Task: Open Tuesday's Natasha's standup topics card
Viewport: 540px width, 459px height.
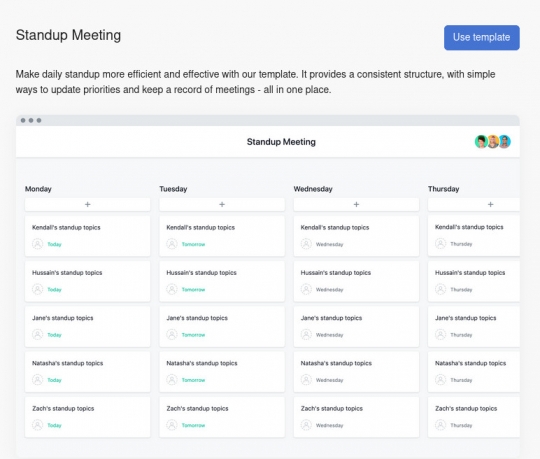Action: [222, 372]
